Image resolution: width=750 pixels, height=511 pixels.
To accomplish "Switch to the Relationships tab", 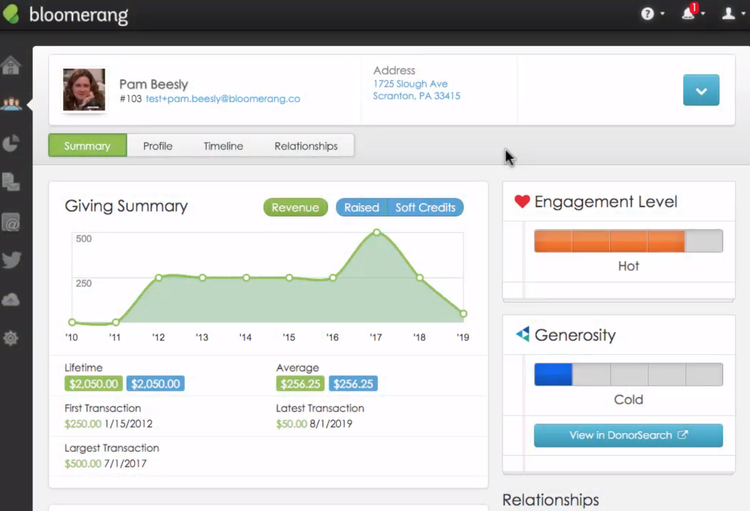I will coord(306,145).
